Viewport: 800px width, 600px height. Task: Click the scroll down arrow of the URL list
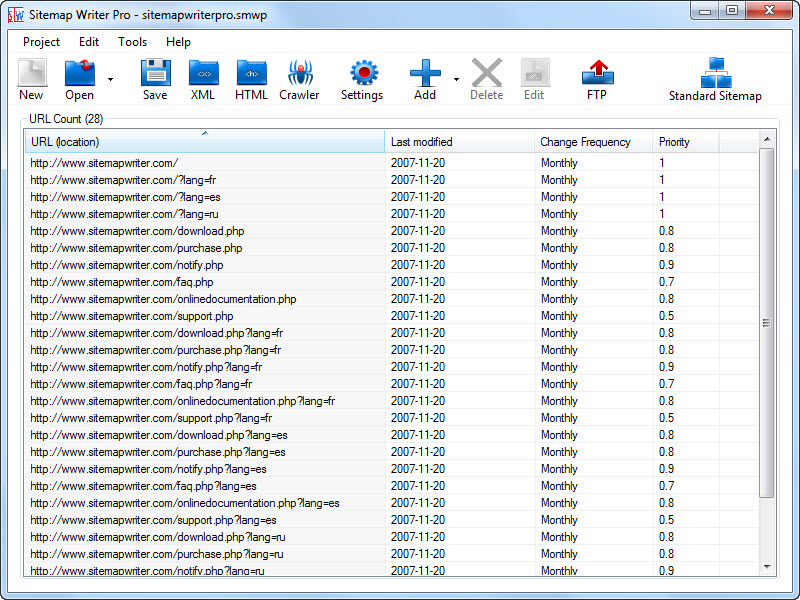pos(766,567)
